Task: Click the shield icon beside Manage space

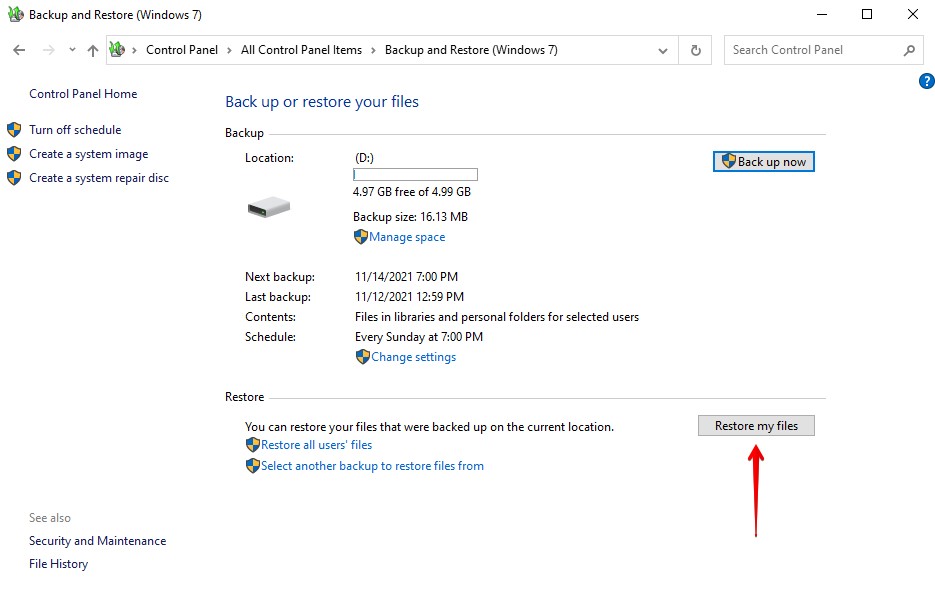Action: pos(361,237)
